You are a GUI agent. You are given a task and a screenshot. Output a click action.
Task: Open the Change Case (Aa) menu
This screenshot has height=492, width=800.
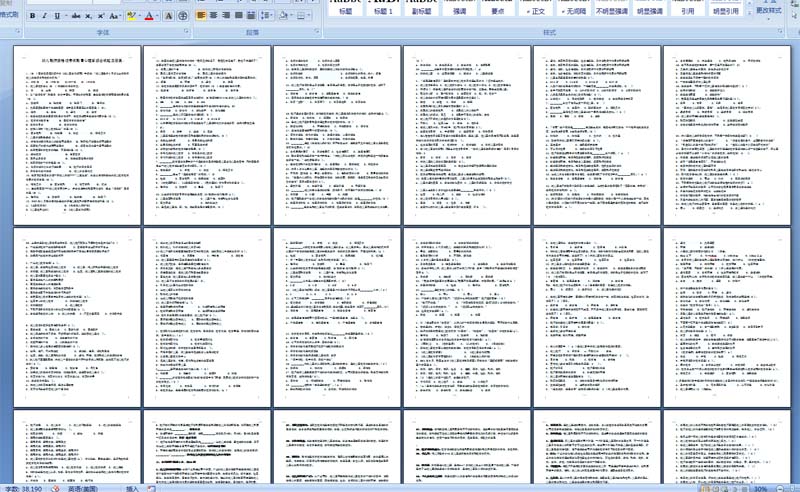pyautogui.click(x=114, y=16)
